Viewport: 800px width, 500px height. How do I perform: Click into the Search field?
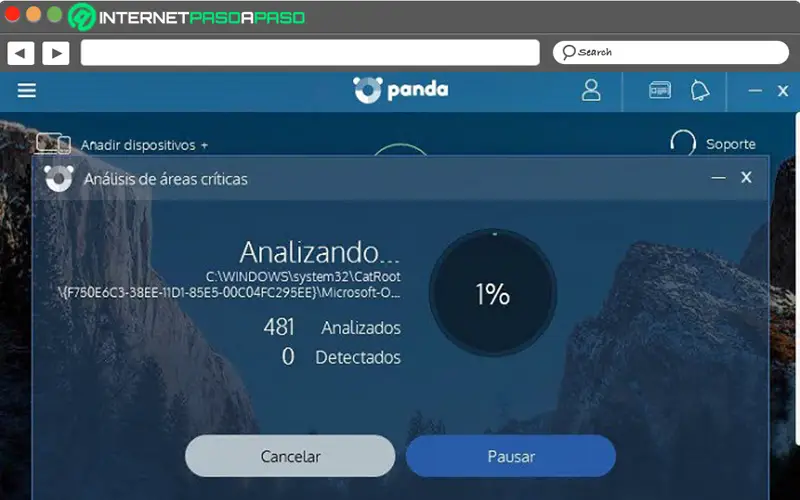(670, 53)
